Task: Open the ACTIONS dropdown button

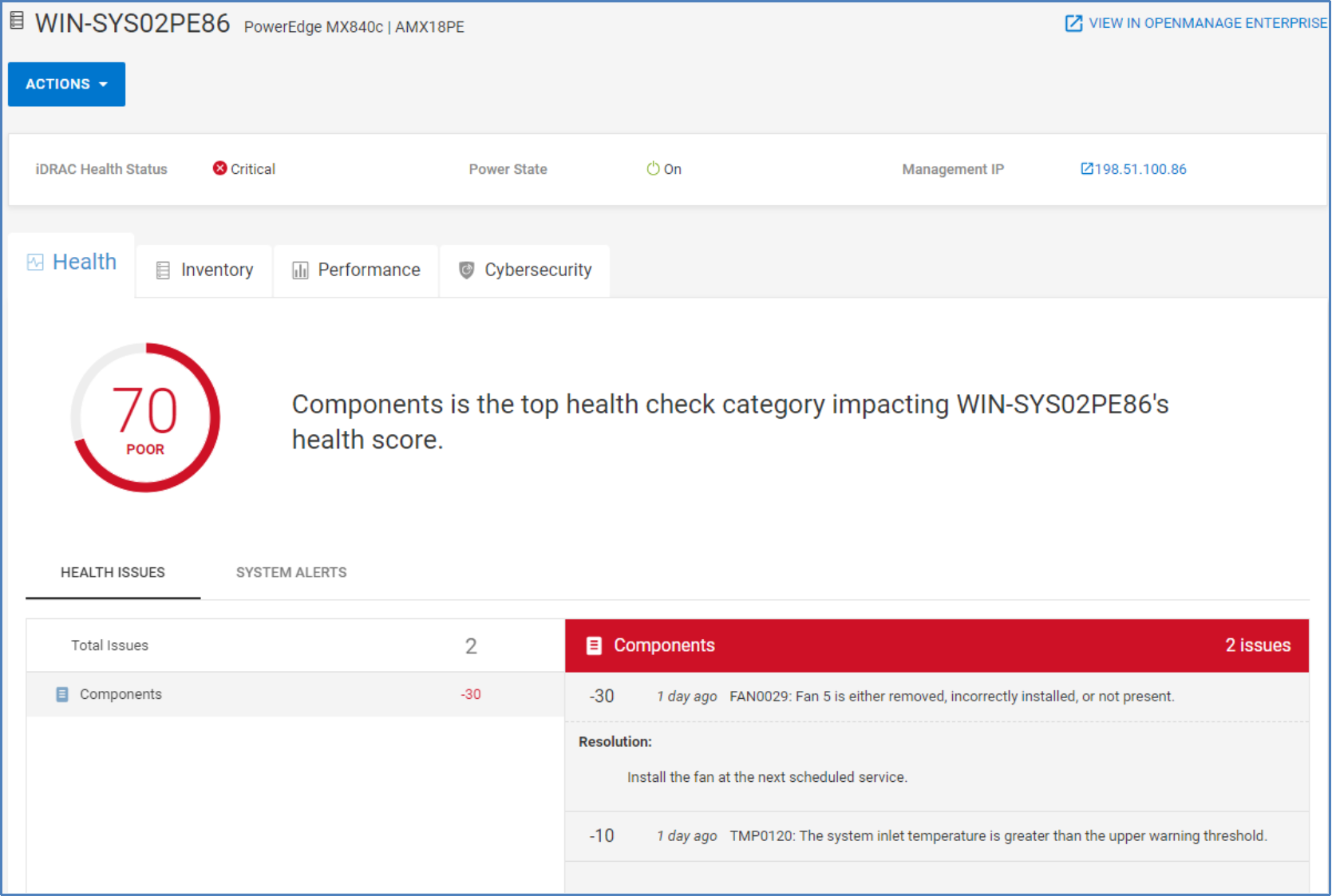Action: [x=66, y=84]
